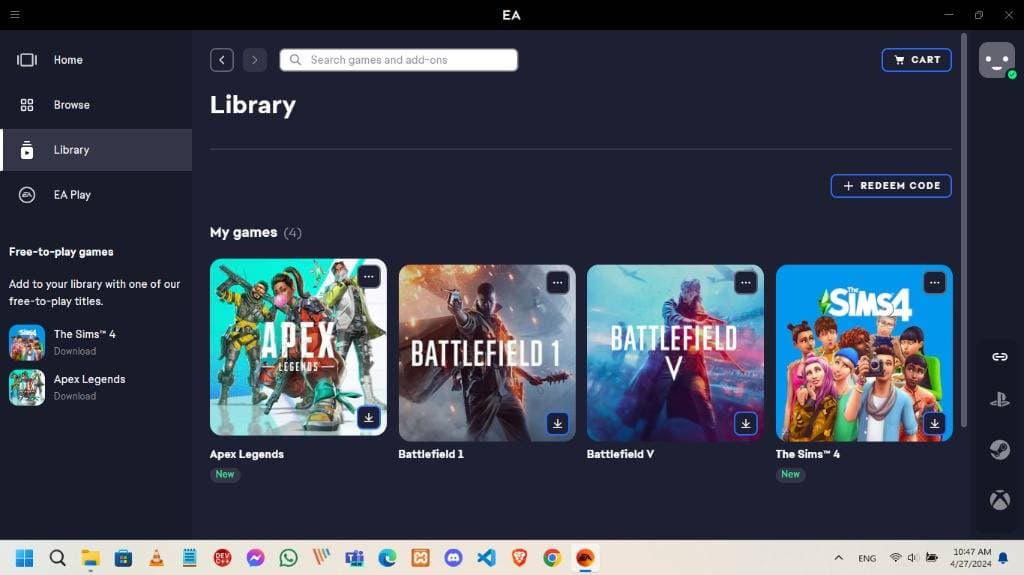Open File Explorer from taskbar

[x=90, y=558]
